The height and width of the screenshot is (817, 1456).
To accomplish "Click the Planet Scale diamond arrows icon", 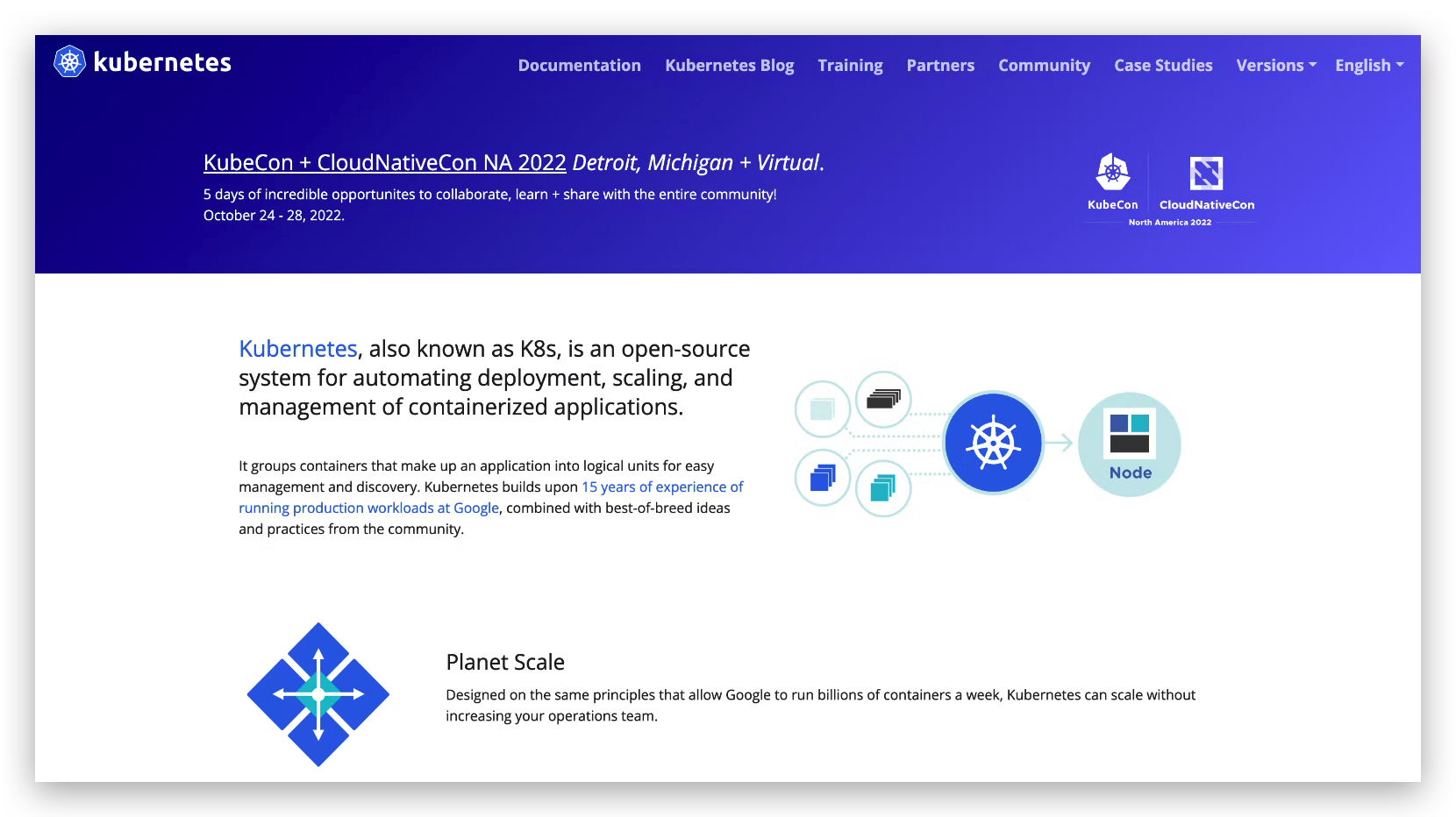I will click(318, 694).
